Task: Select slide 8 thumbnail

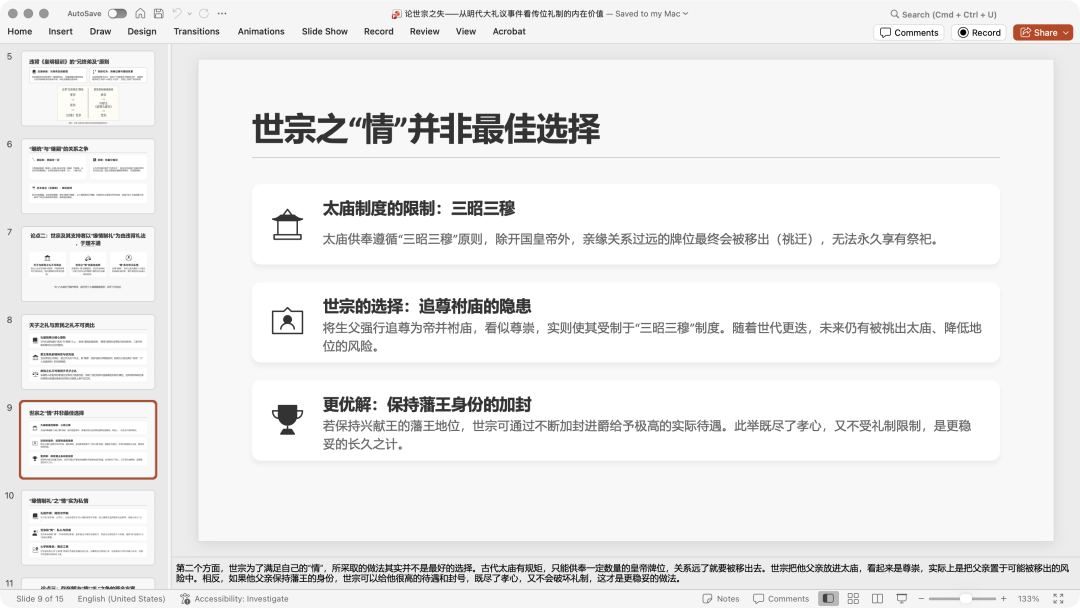Action: 88,352
